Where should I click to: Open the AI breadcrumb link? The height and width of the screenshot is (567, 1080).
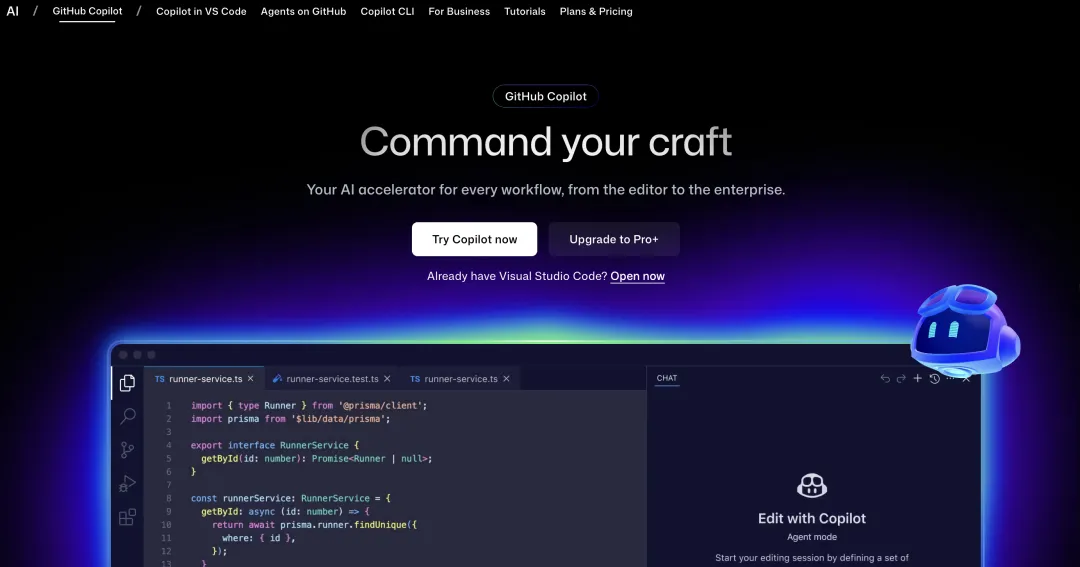pos(12,11)
